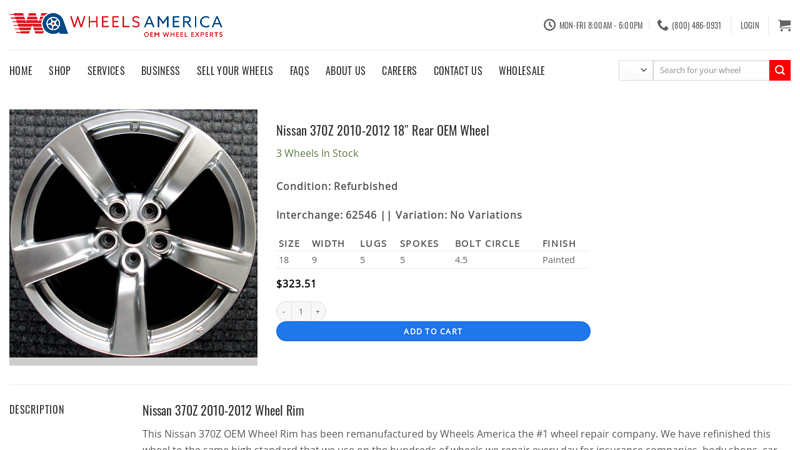800x450 pixels.
Task: Select the Description tab
Action: [37, 409]
